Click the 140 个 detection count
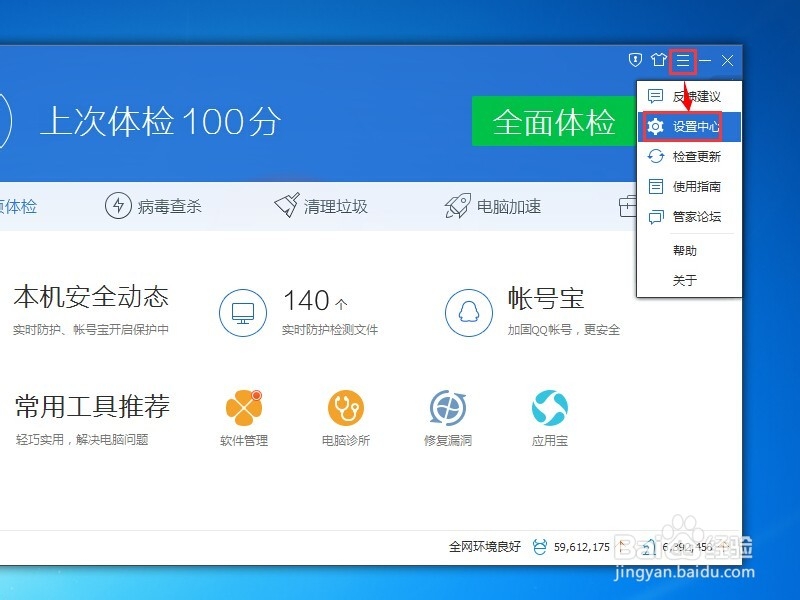This screenshot has height=600, width=800. [x=315, y=300]
